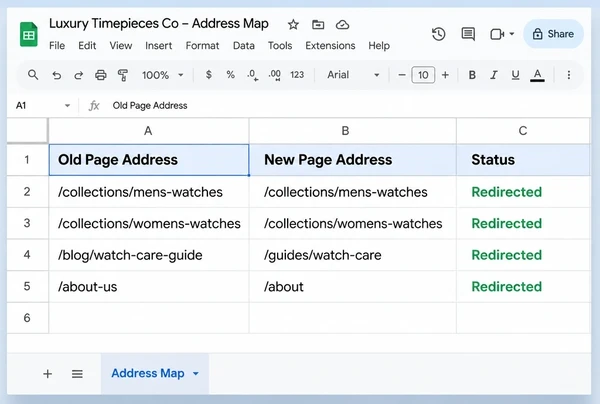Open version history clock icon
The width and height of the screenshot is (600, 404).
pyautogui.click(x=439, y=34)
